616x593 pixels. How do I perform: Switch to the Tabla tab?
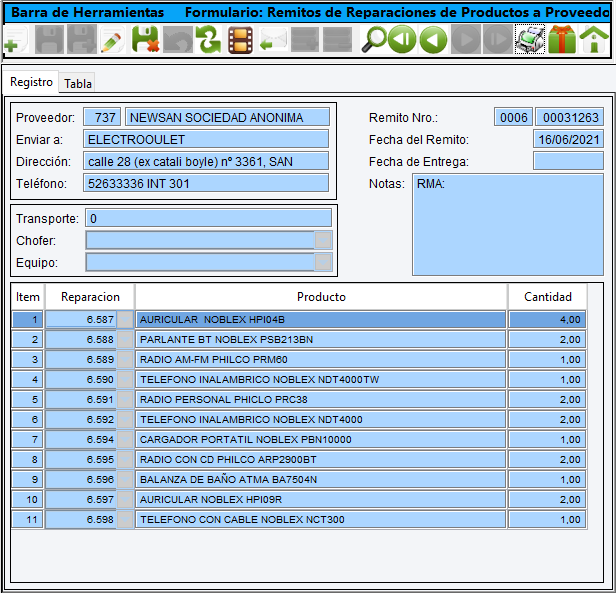pos(78,84)
